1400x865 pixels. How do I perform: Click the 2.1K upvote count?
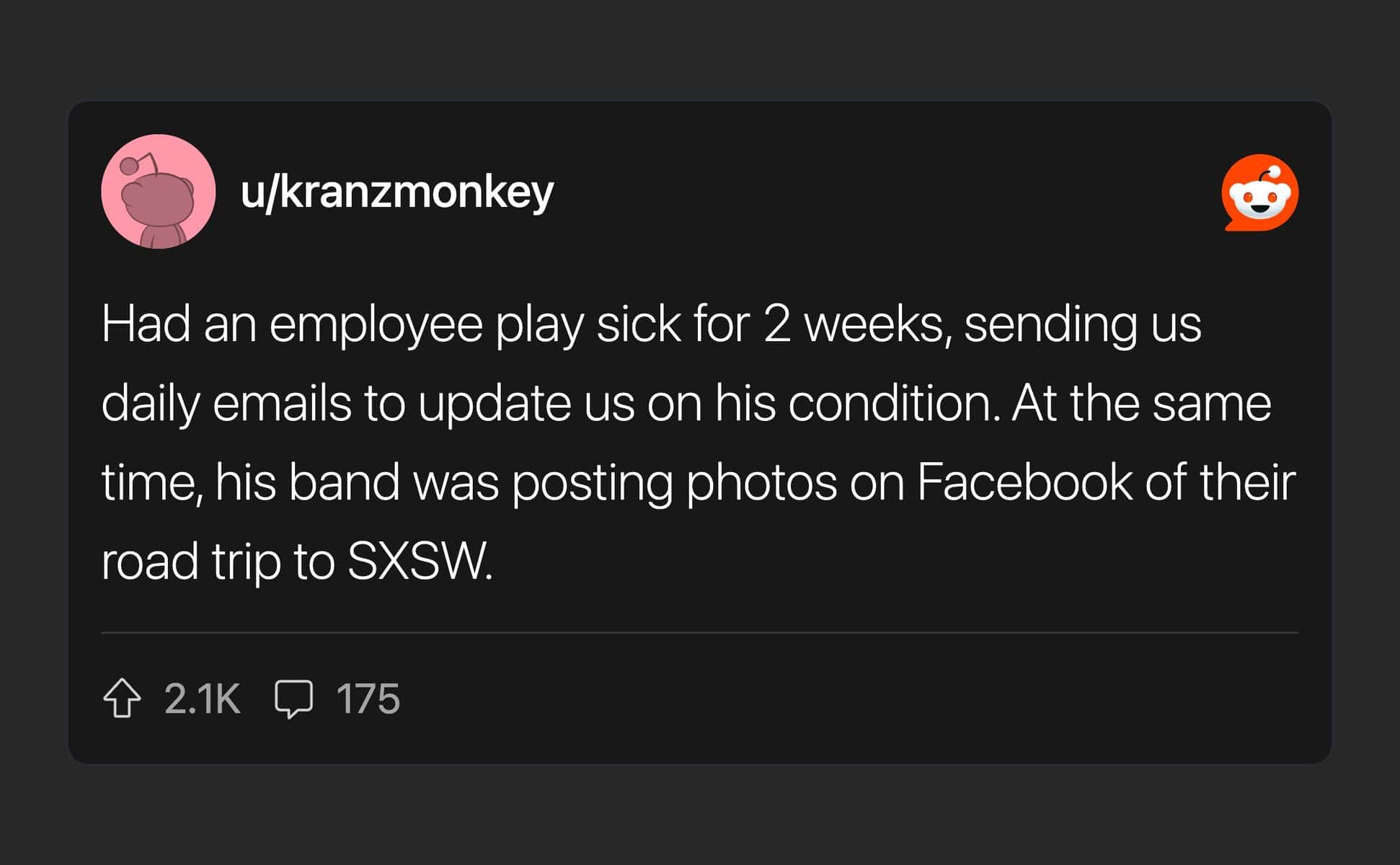tap(202, 698)
